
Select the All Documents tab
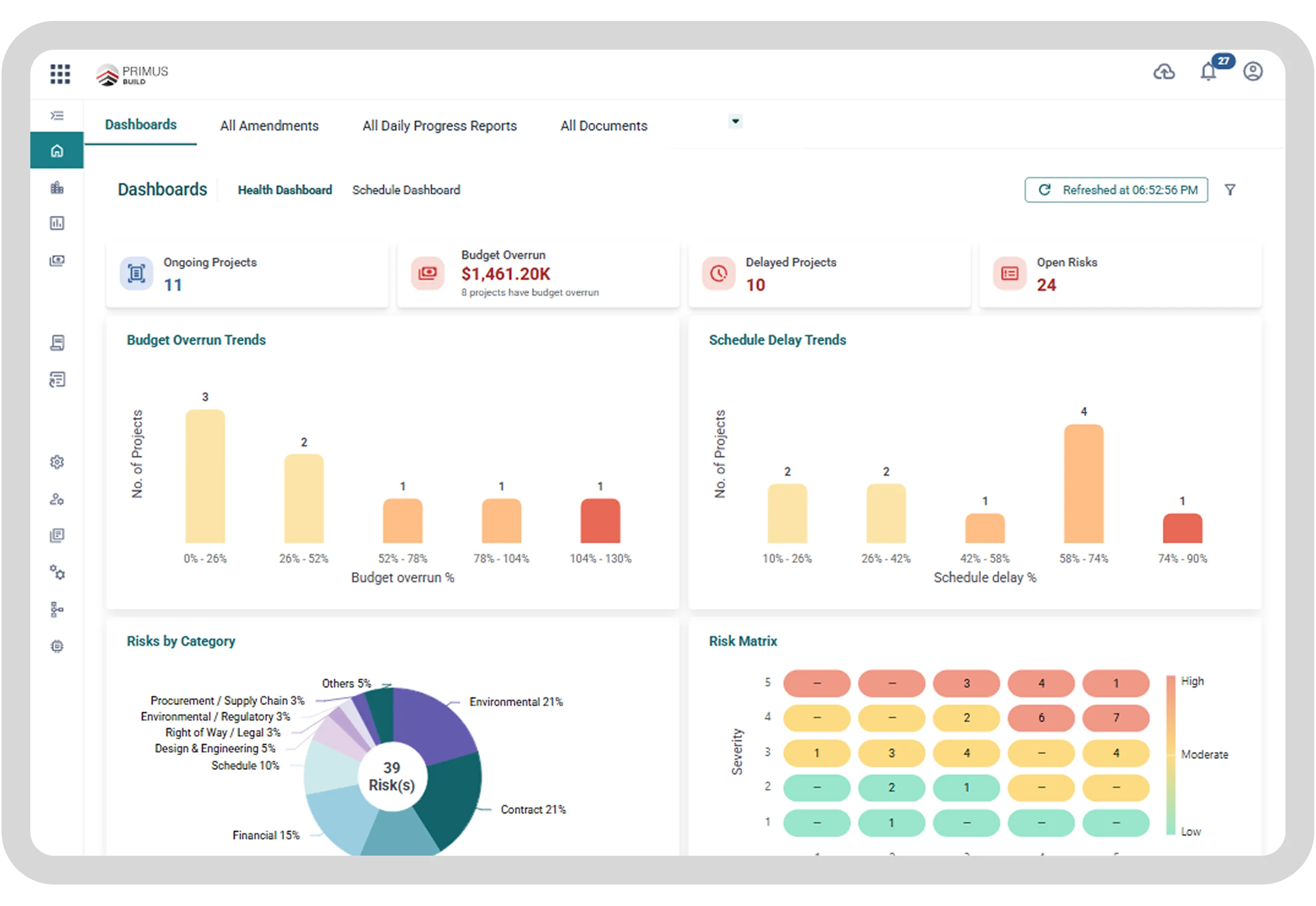click(x=604, y=126)
